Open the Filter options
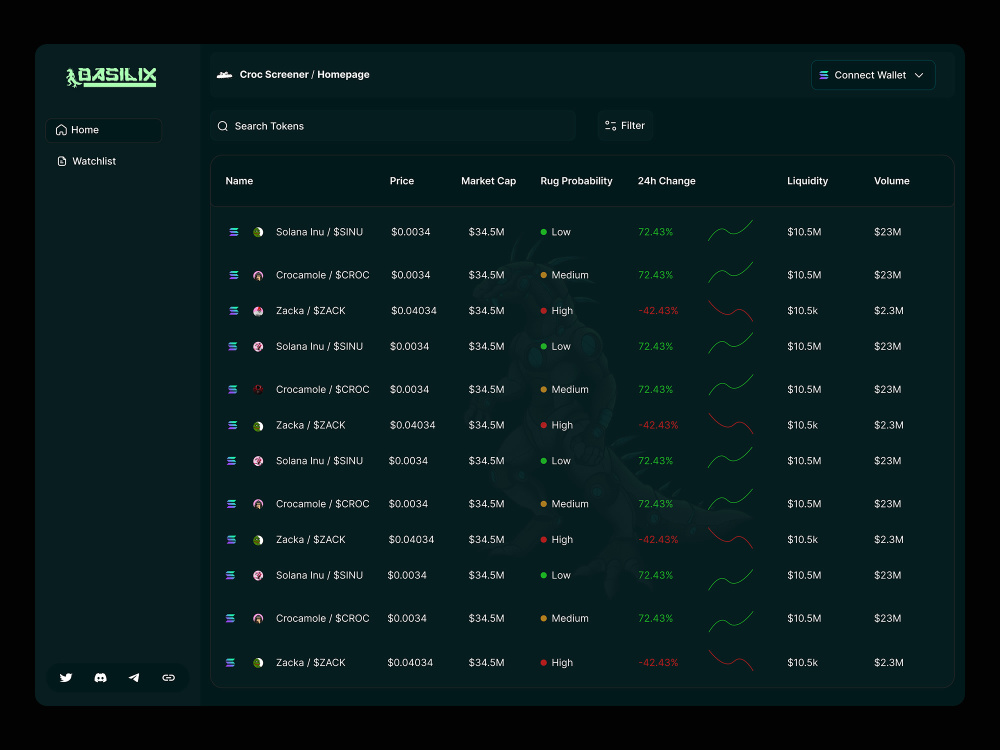The image size is (1000, 750). coord(625,126)
